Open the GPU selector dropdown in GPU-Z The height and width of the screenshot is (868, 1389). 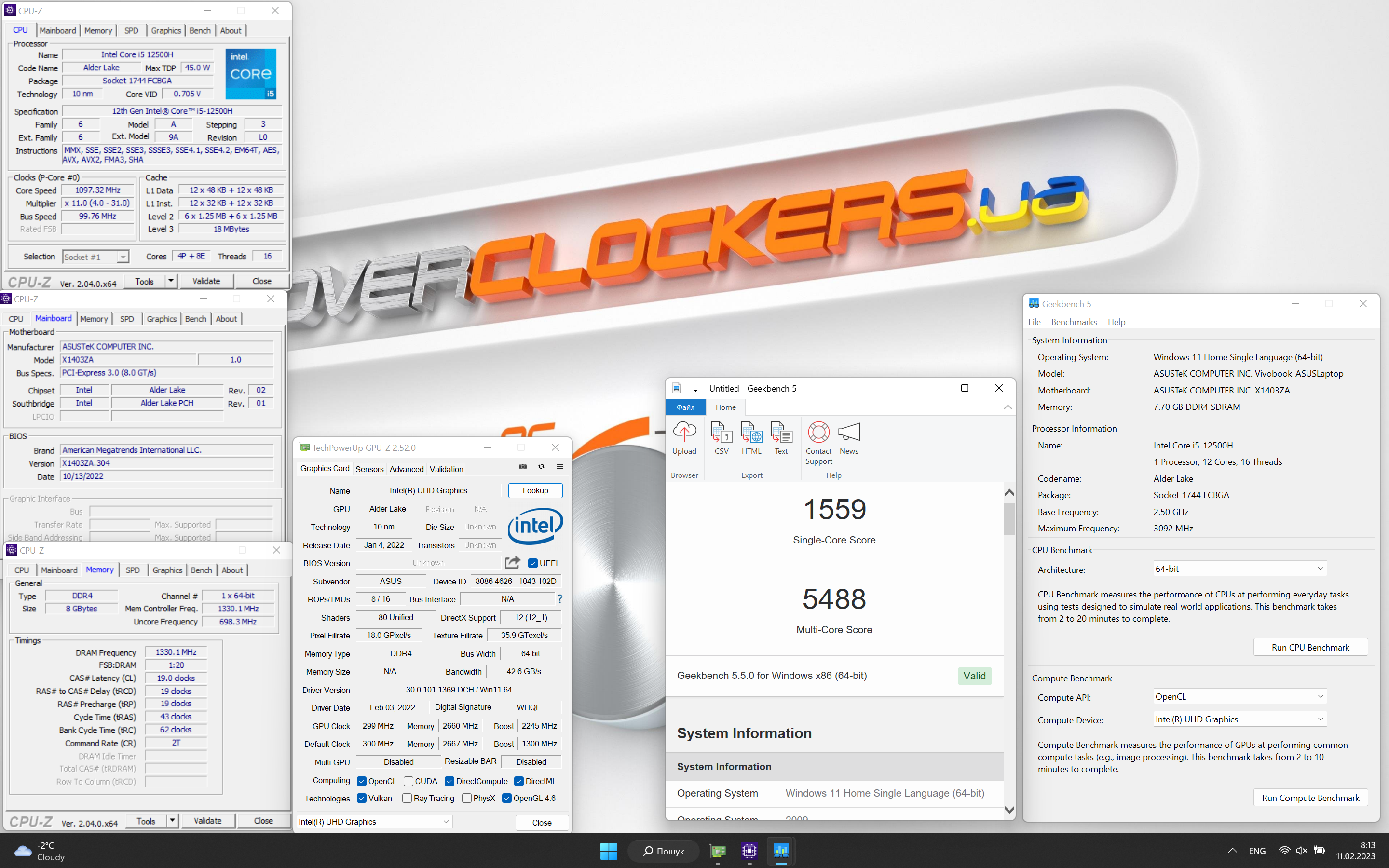click(375, 822)
